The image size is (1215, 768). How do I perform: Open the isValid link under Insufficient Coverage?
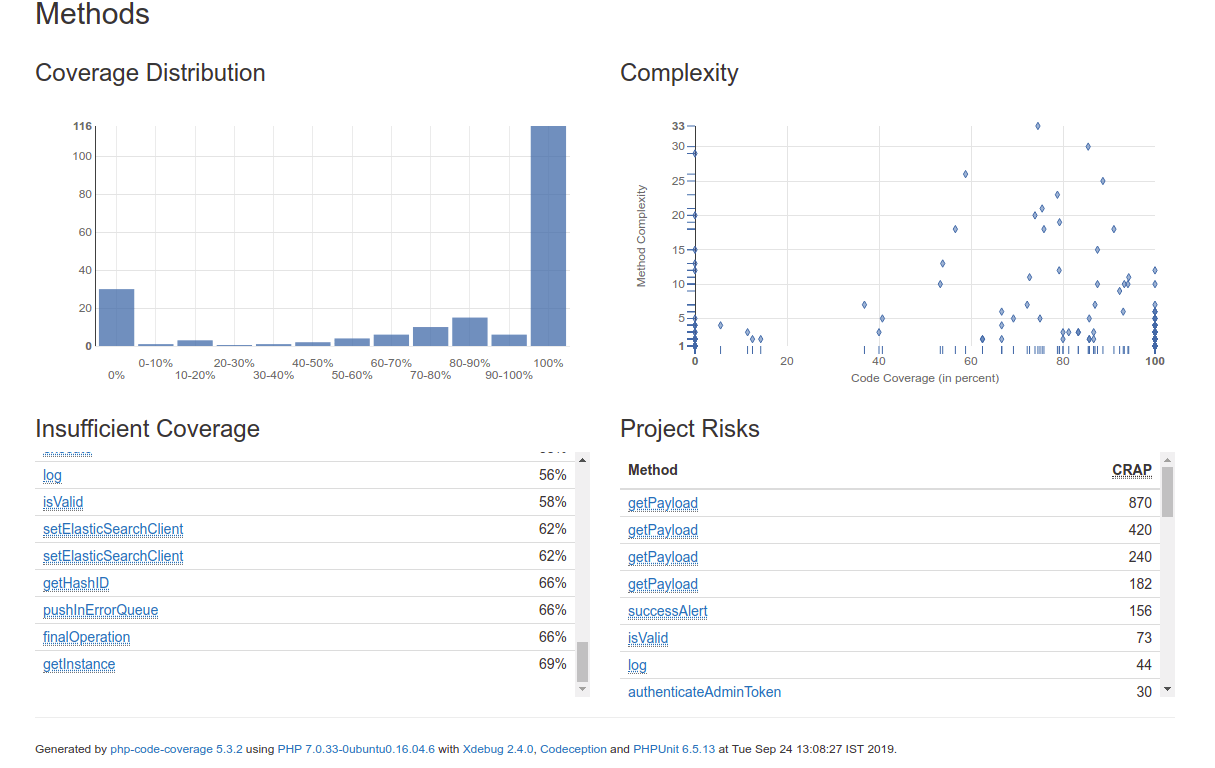[x=63, y=502]
